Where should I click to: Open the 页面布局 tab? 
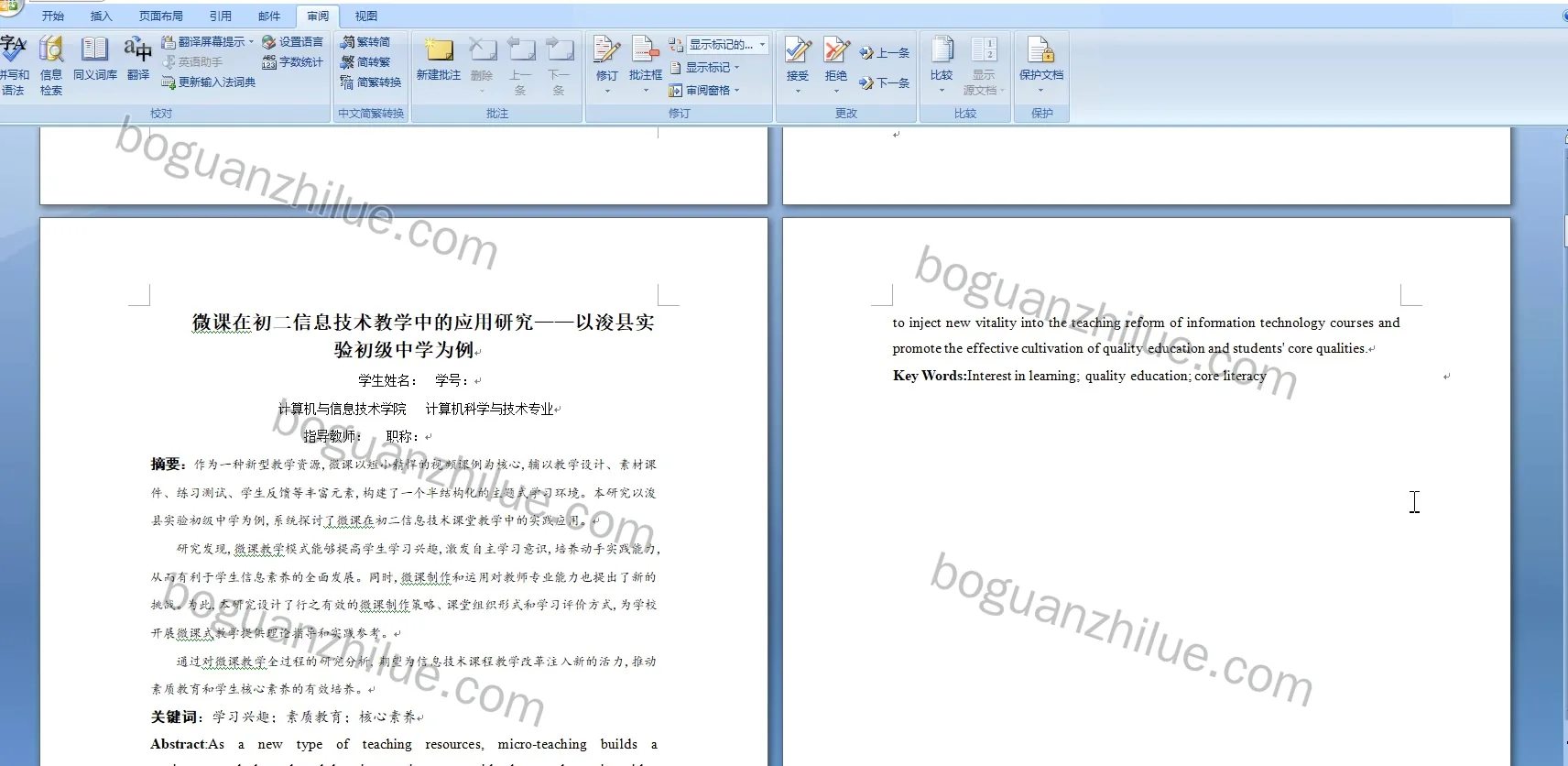(161, 16)
